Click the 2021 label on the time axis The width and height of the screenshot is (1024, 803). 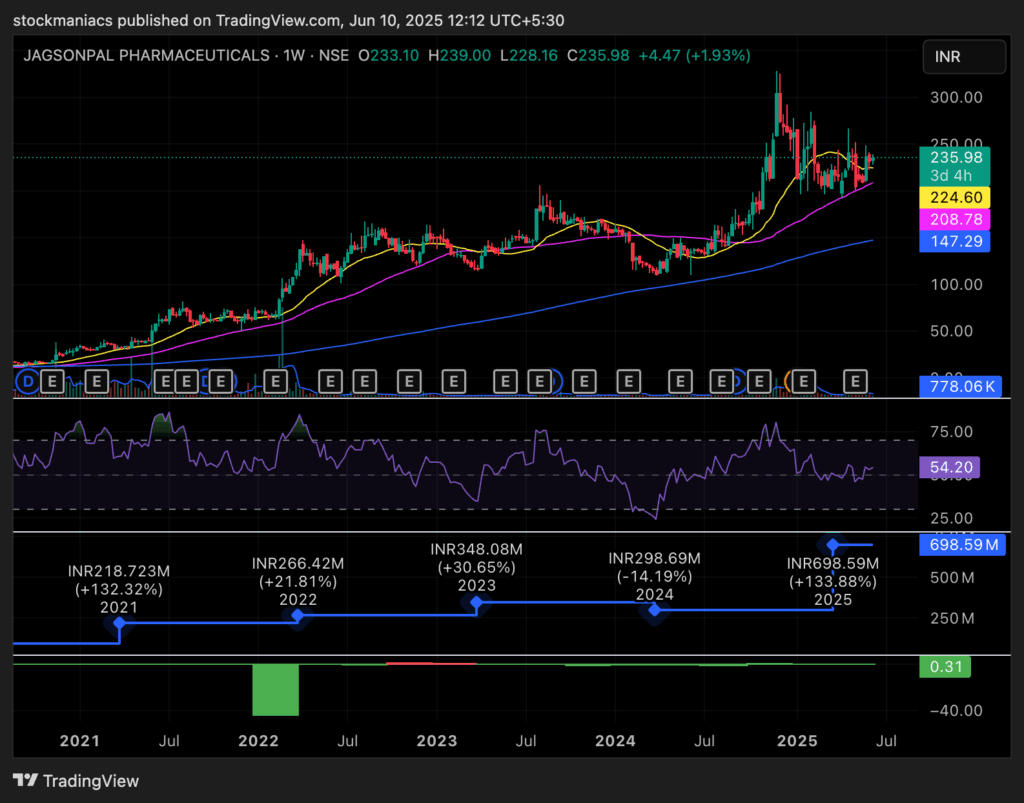coord(80,741)
